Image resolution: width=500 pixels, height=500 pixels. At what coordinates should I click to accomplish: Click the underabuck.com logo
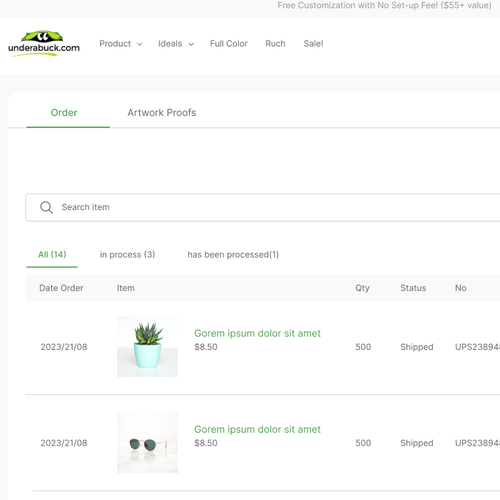[44, 44]
